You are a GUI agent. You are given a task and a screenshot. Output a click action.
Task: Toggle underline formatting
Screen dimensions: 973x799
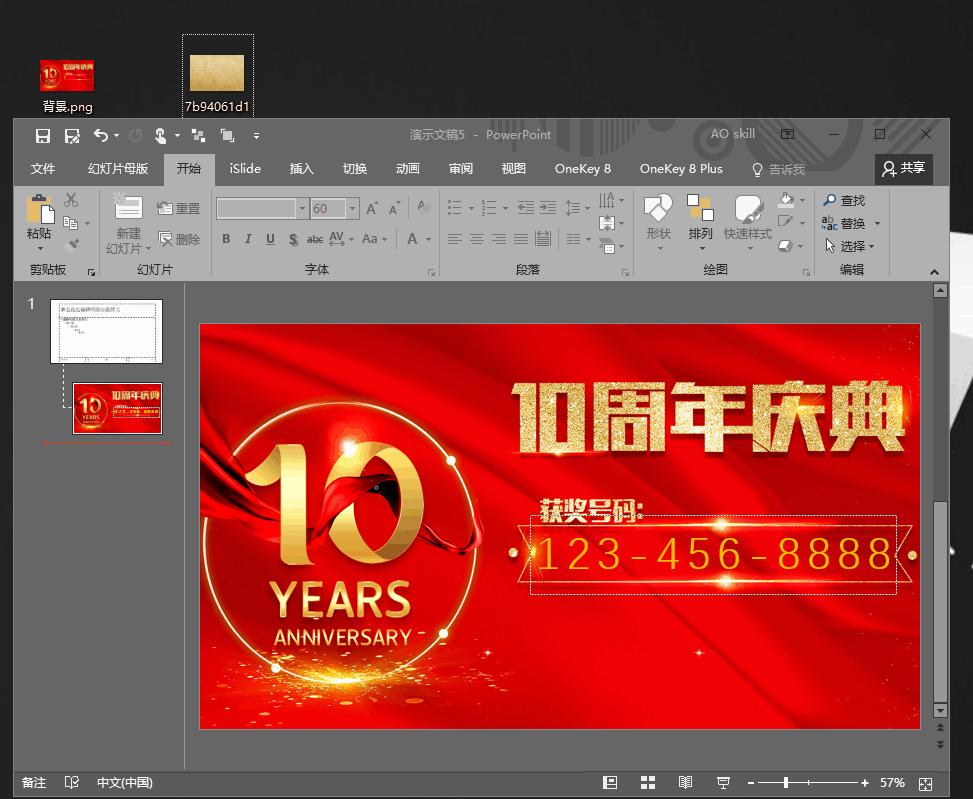coord(269,239)
